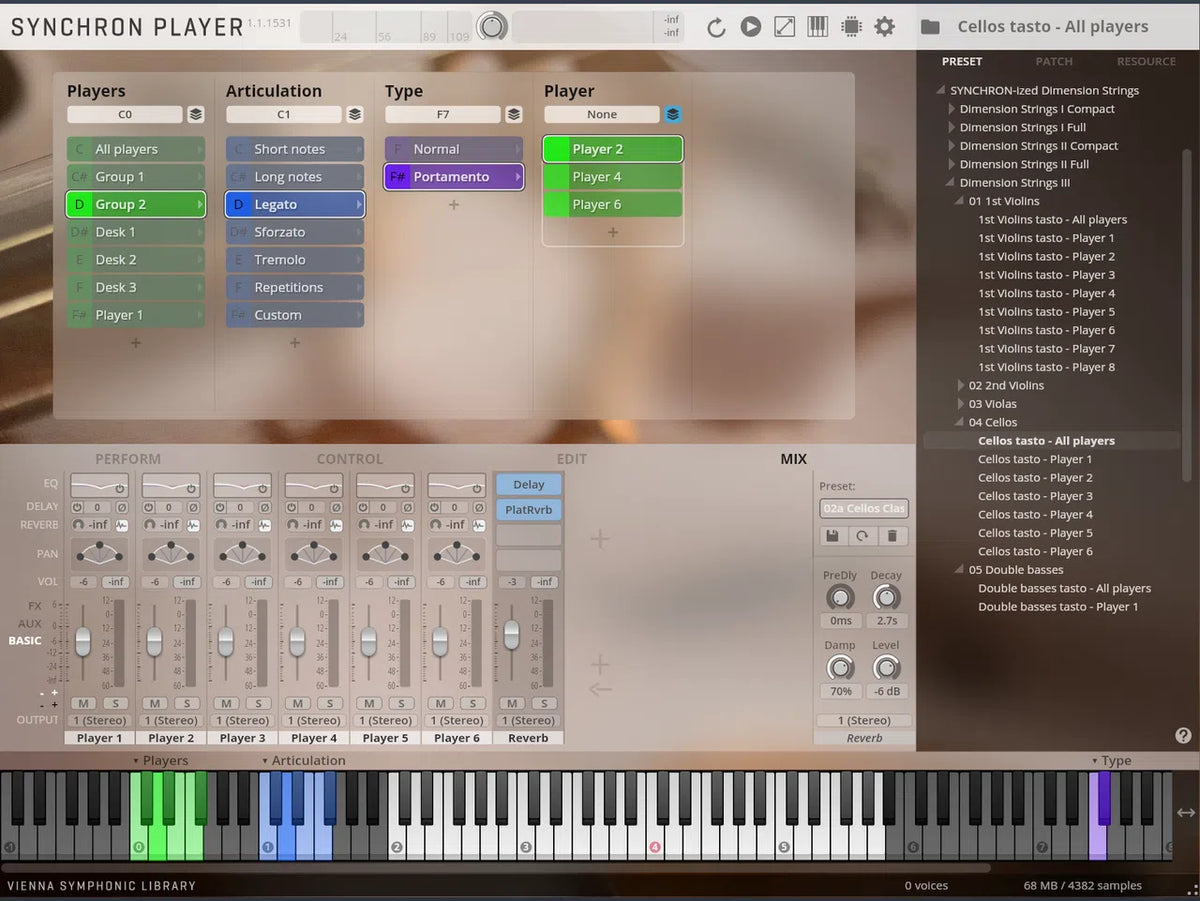Click the refresh icon in the top toolbar
The image size is (1200, 901).
pyautogui.click(x=715, y=27)
